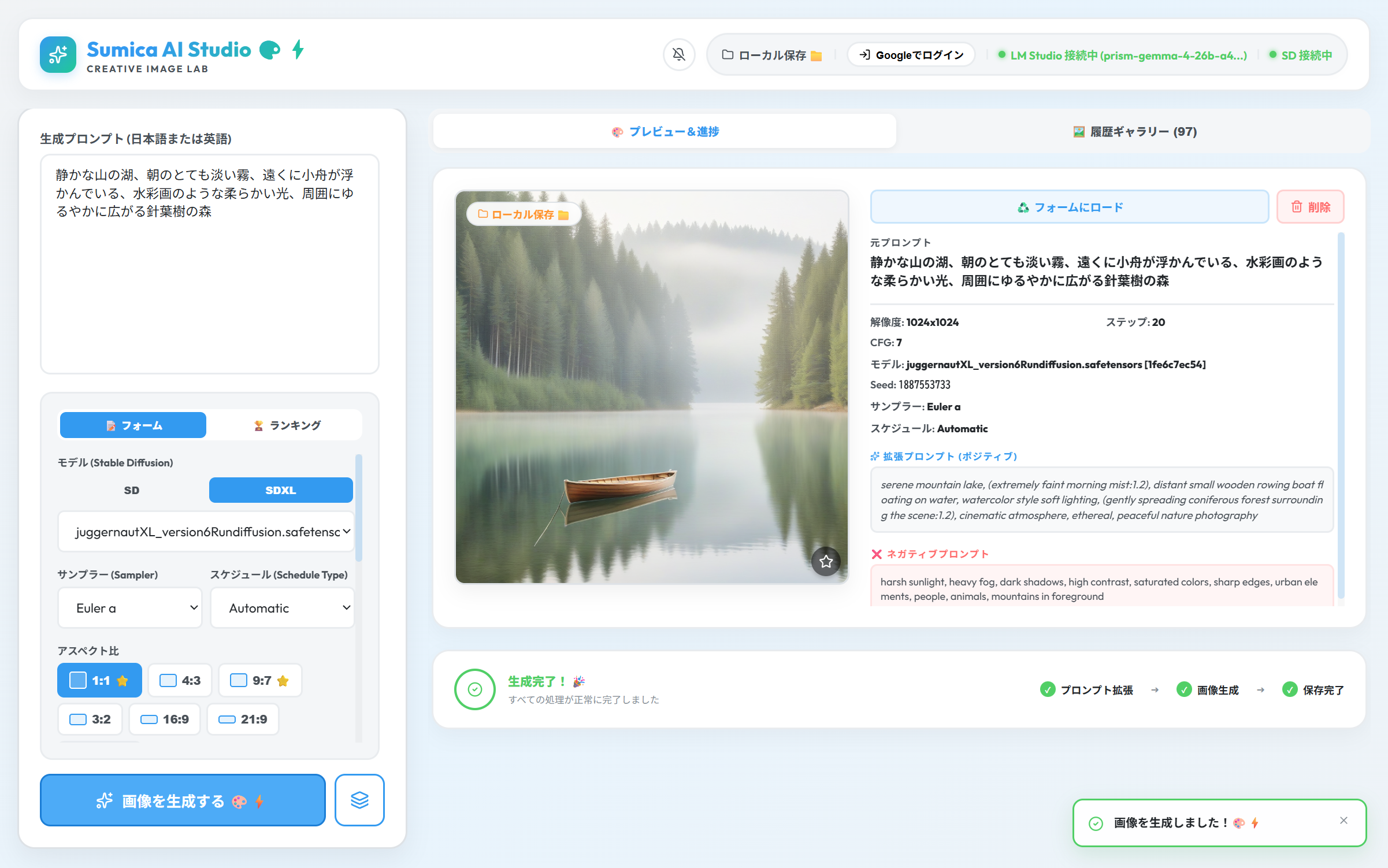The image size is (1388, 868).
Task: Select the 4:3 aspect ratio
Action: [x=180, y=680]
